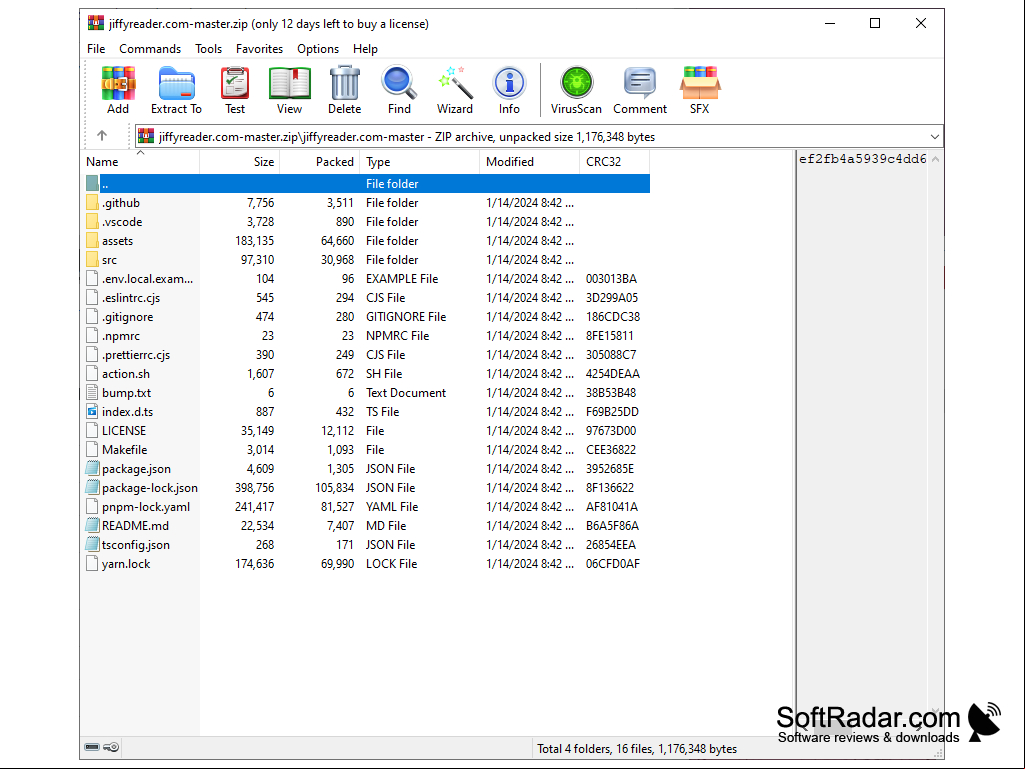Sort by the Name column header
The image size is (1025, 769).
coord(140,162)
